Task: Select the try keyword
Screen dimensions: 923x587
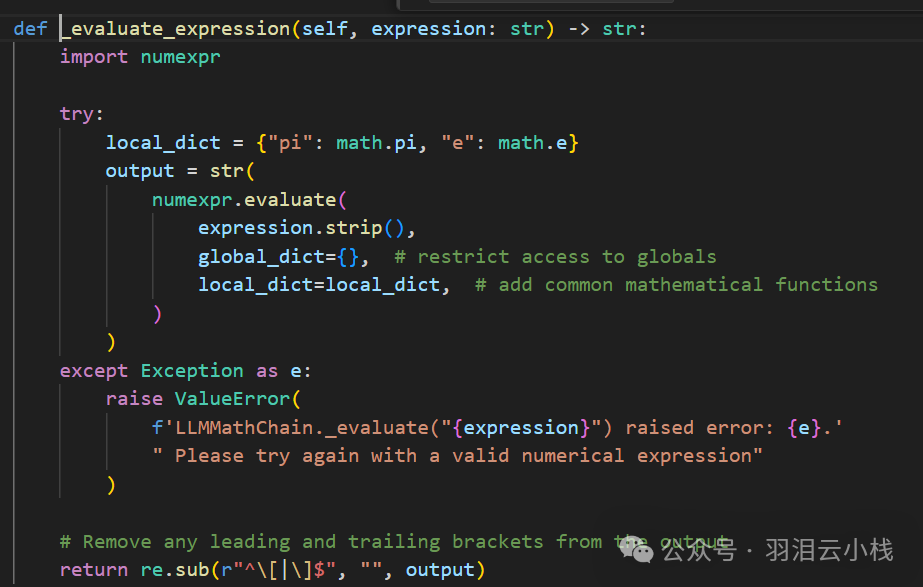Action: (x=77, y=114)
